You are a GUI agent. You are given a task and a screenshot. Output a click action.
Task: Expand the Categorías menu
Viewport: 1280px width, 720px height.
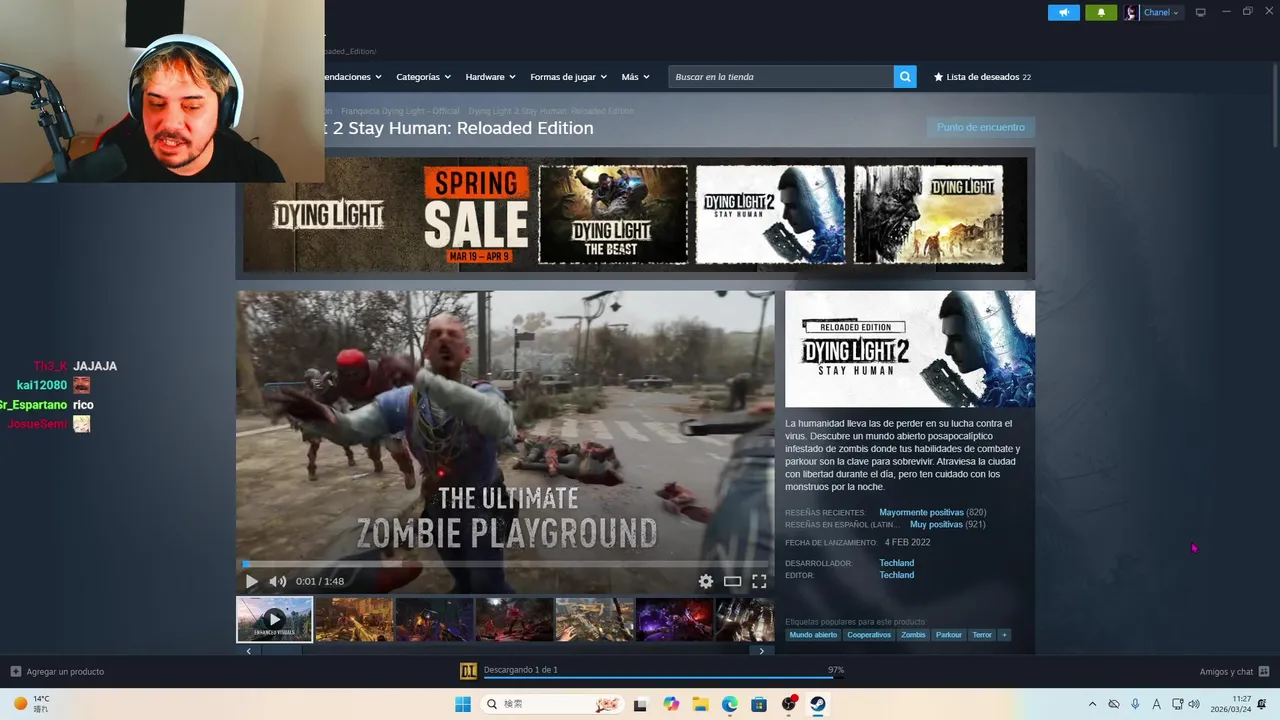click(x=423, y=77)
